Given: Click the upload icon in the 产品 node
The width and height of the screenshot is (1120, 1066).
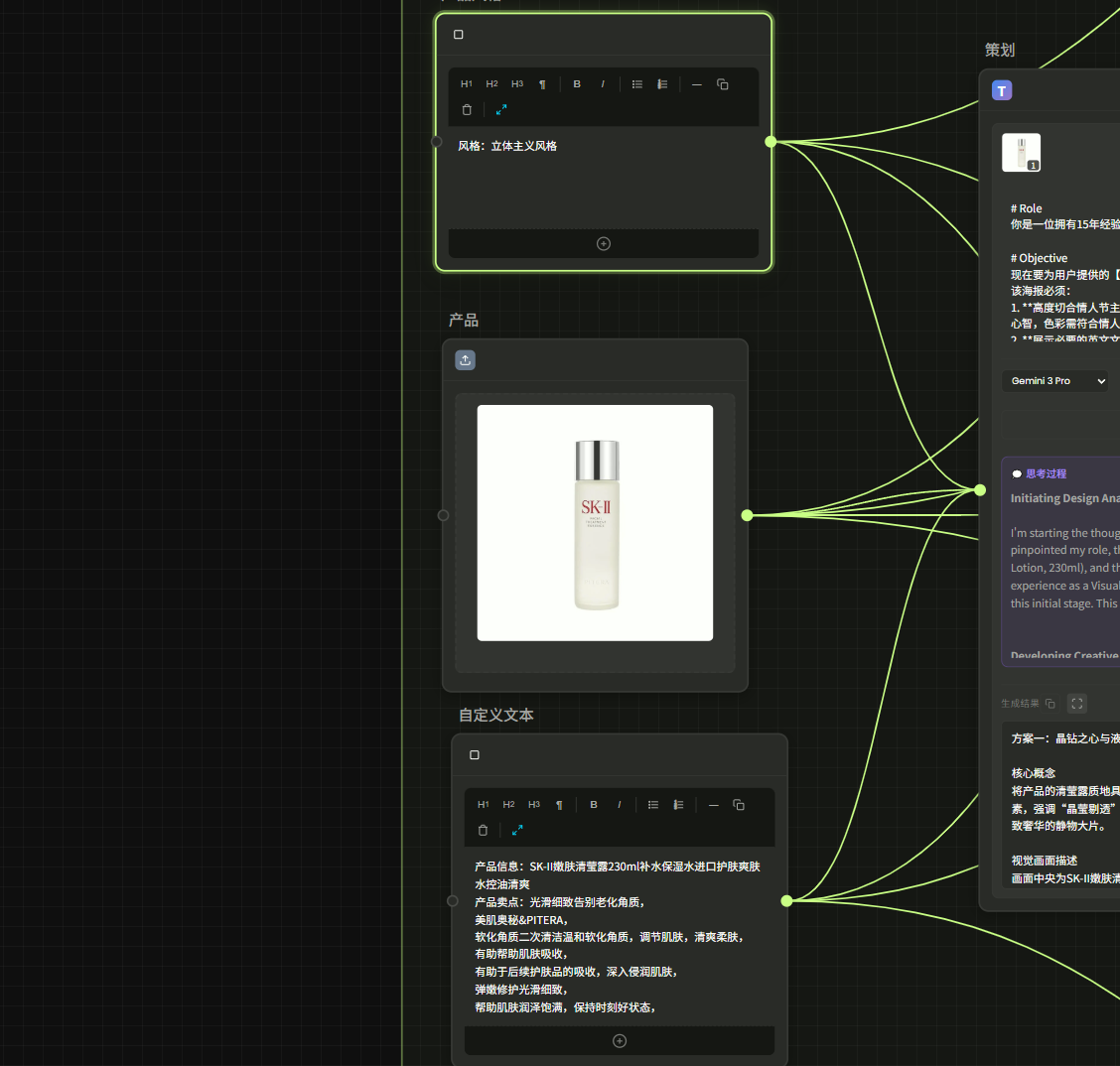Looking at the screenshot, I should click(x=466, y=360).
